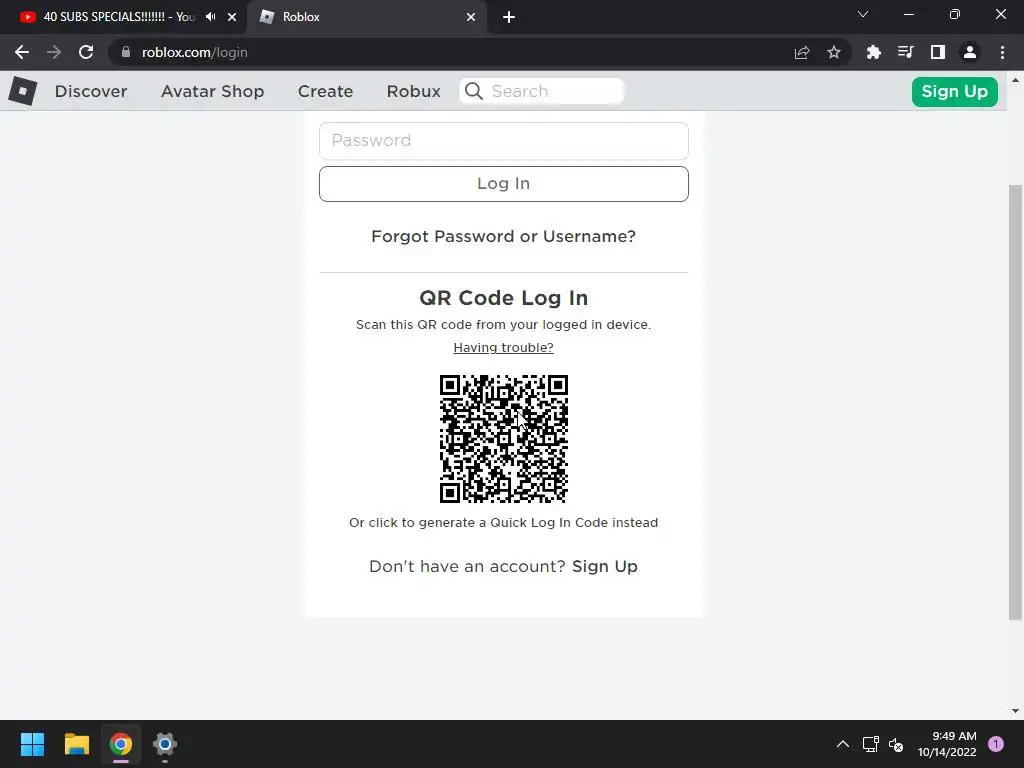The image size is (1024, 768).
Task: Switch to the 40 SUBS SPECIALS YouTube tab
Action: point(119,17)
